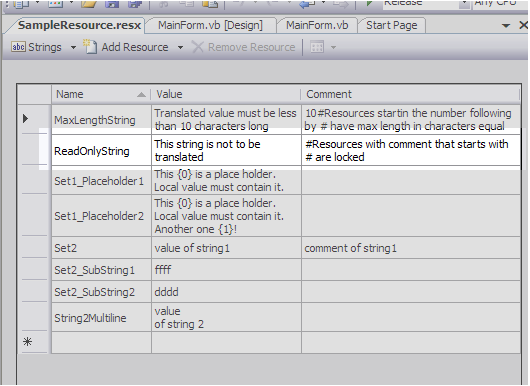Click the Add Resource button
The height and width of the screenshot is (386, 530).
tap(126, 47)
